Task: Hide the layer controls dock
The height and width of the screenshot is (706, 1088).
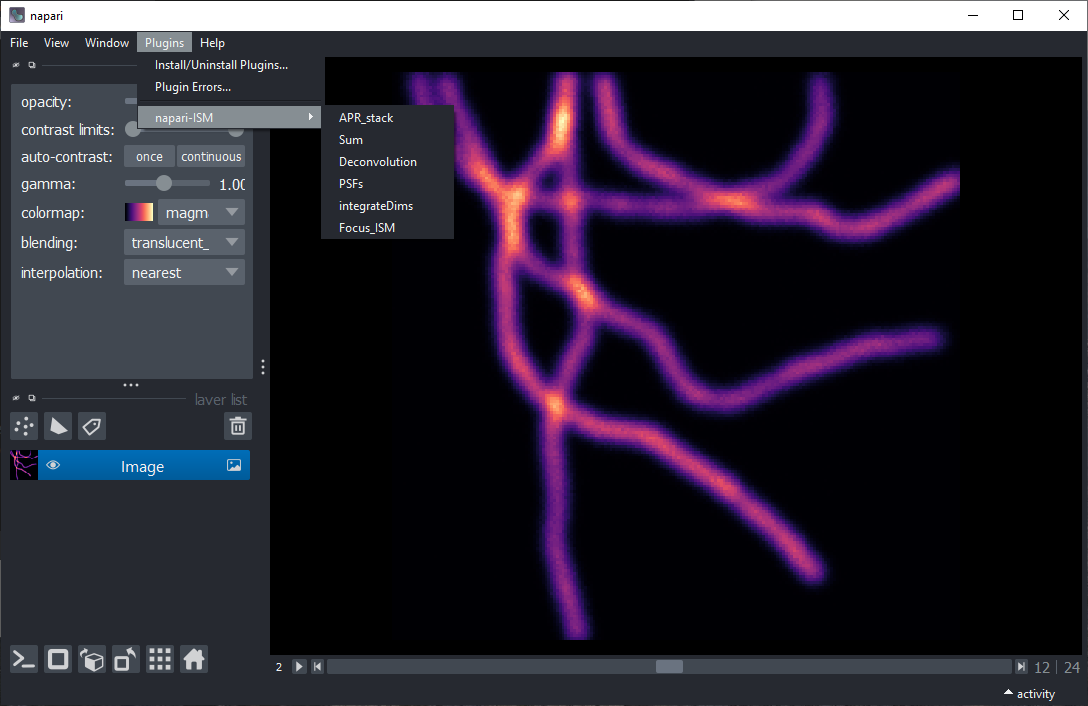Action: (x=16, y=65)
